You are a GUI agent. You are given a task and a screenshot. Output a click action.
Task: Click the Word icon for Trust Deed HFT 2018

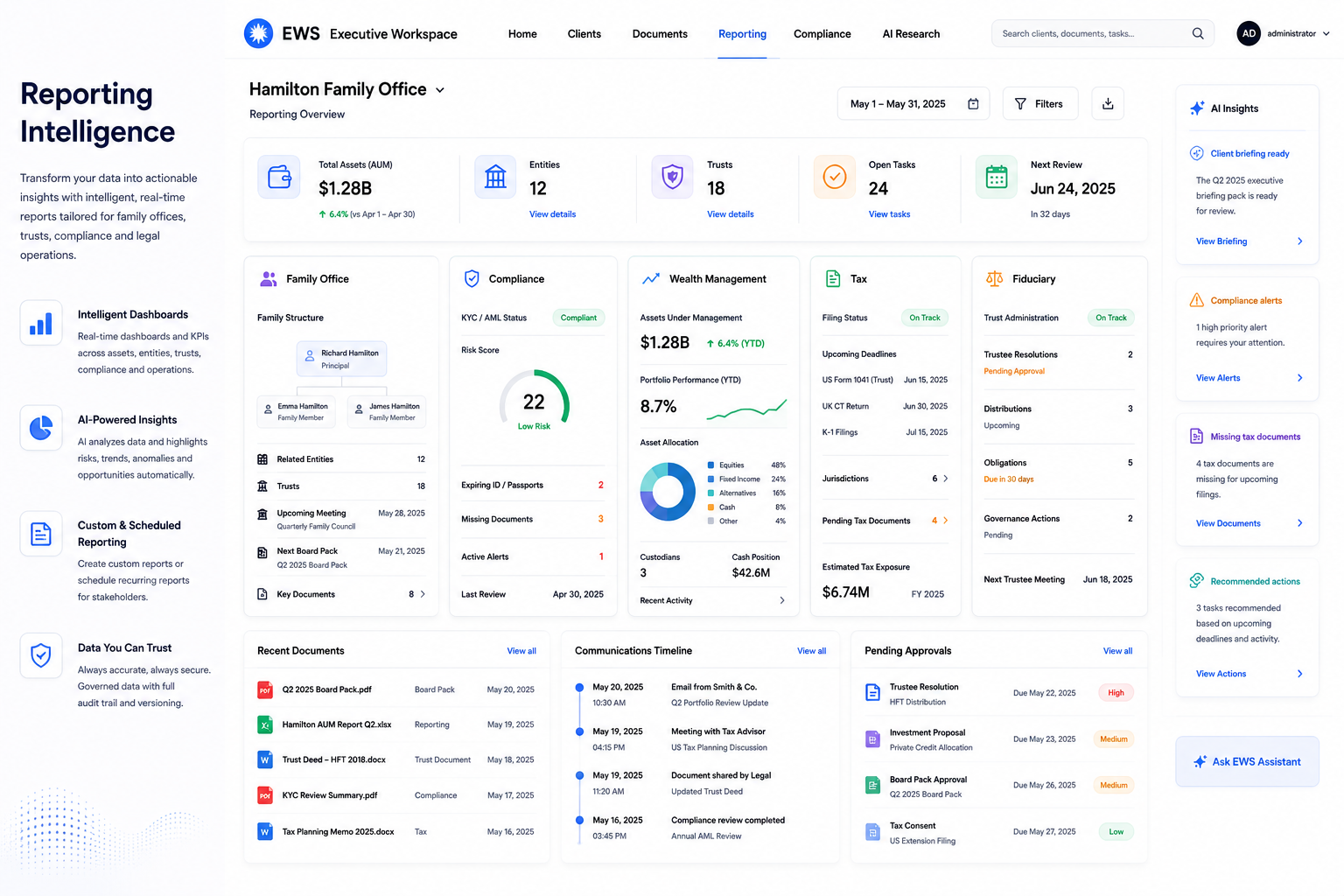pos(264,759)
